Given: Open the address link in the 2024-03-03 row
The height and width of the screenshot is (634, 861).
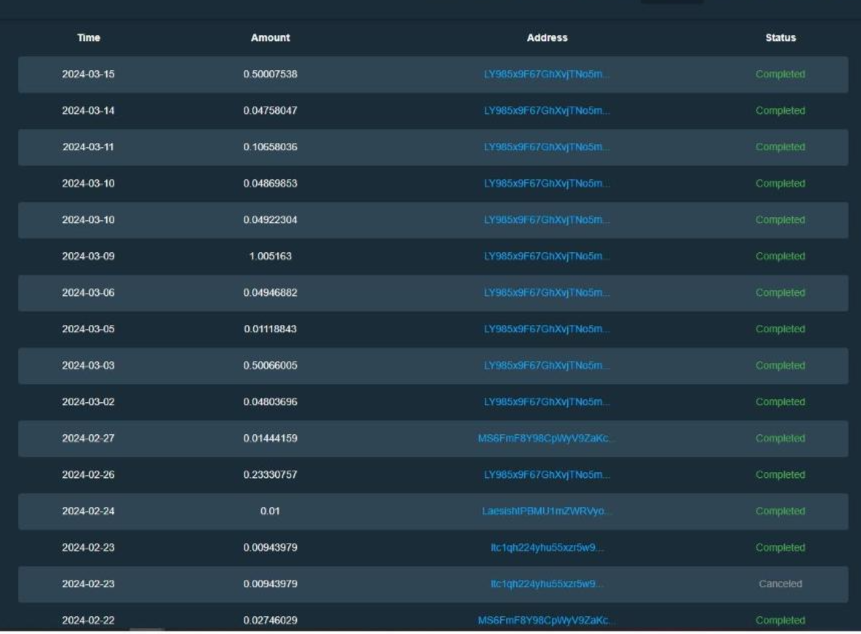Looking at the screenshot, I should [546, 366].
